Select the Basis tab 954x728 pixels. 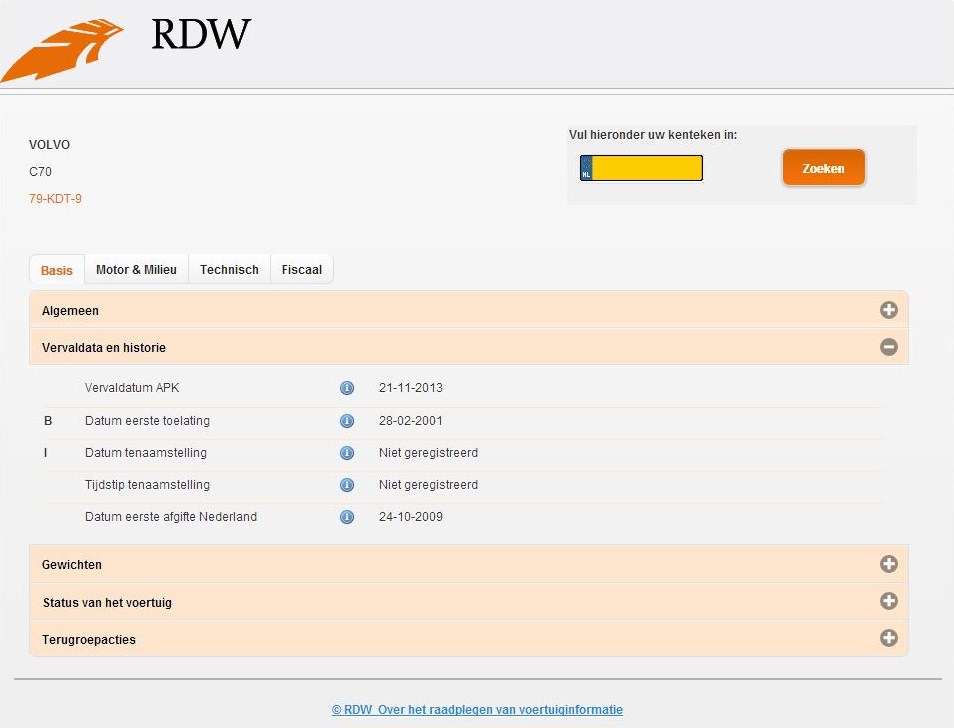coord(57,271)
